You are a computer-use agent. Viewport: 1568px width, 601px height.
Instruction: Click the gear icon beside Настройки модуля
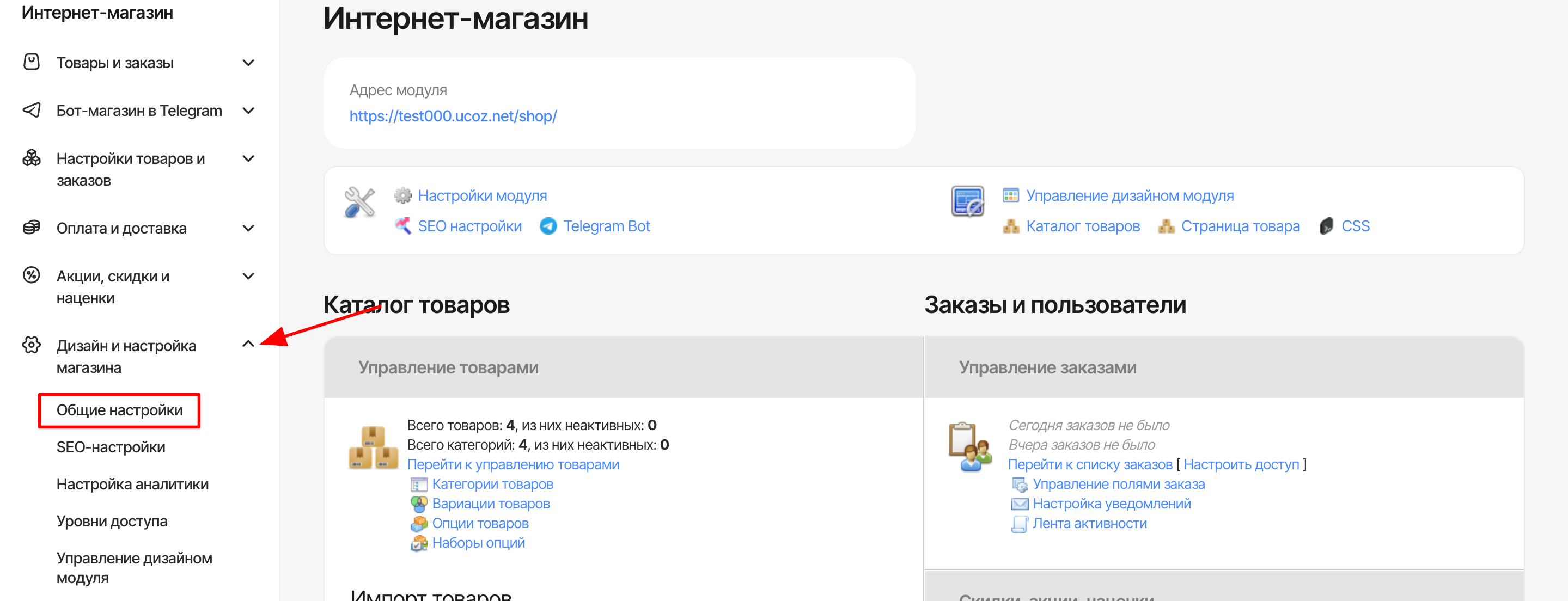tap(402, 196)
